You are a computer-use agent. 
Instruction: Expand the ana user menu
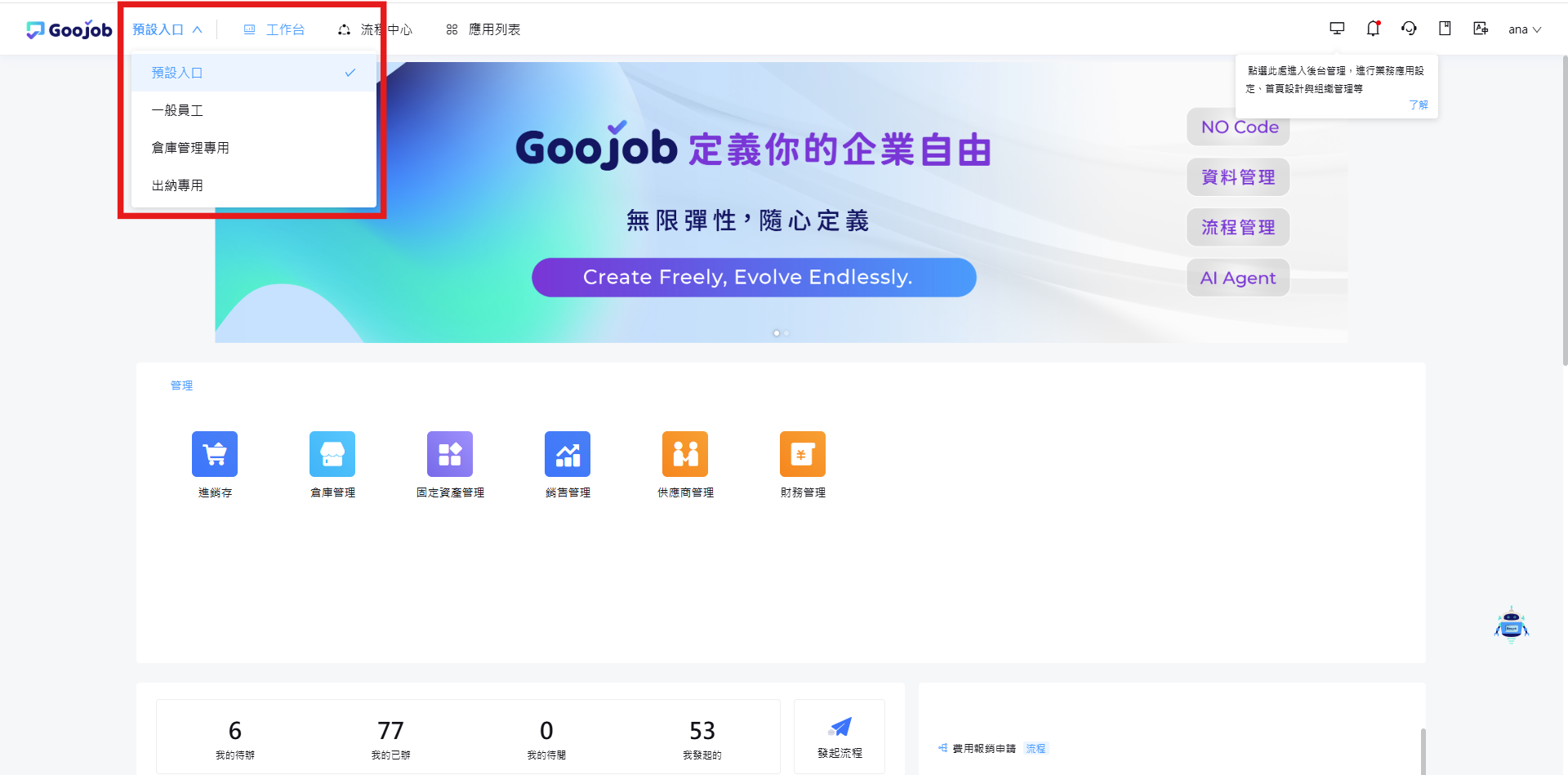1525,29
